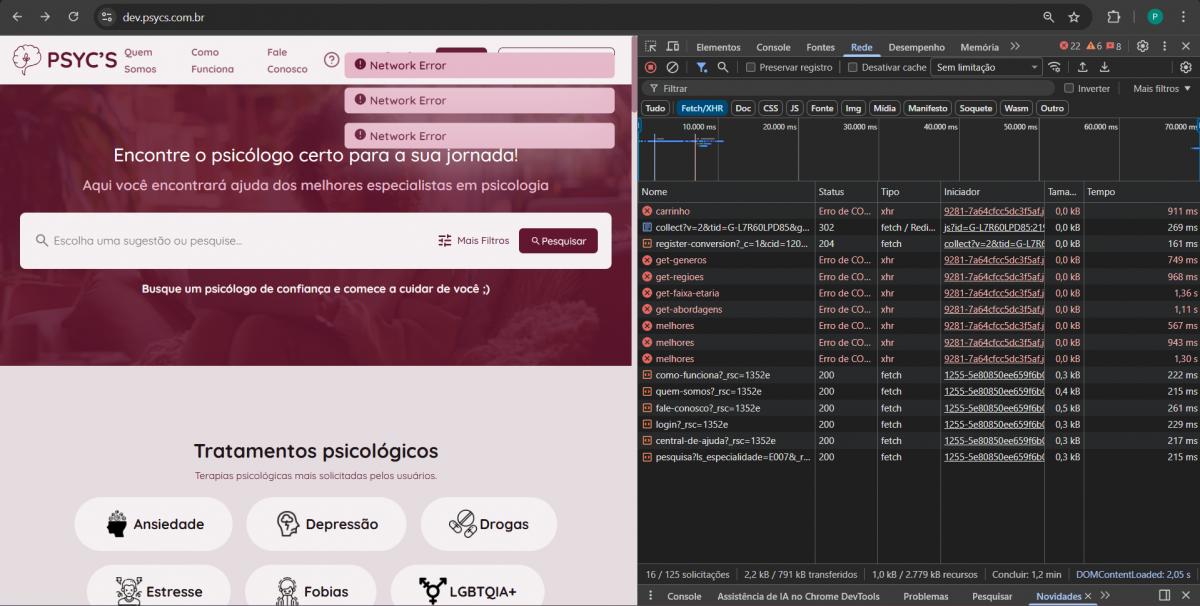This screenshot has height=606, width=1200.
Task: Open the Desempenho tab
Action: (916, 47)
